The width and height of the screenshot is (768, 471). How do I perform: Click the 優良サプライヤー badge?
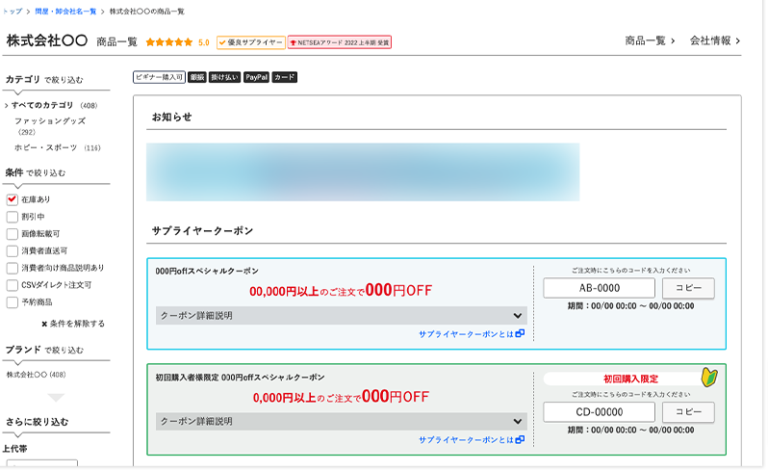[x=249, y=42]
